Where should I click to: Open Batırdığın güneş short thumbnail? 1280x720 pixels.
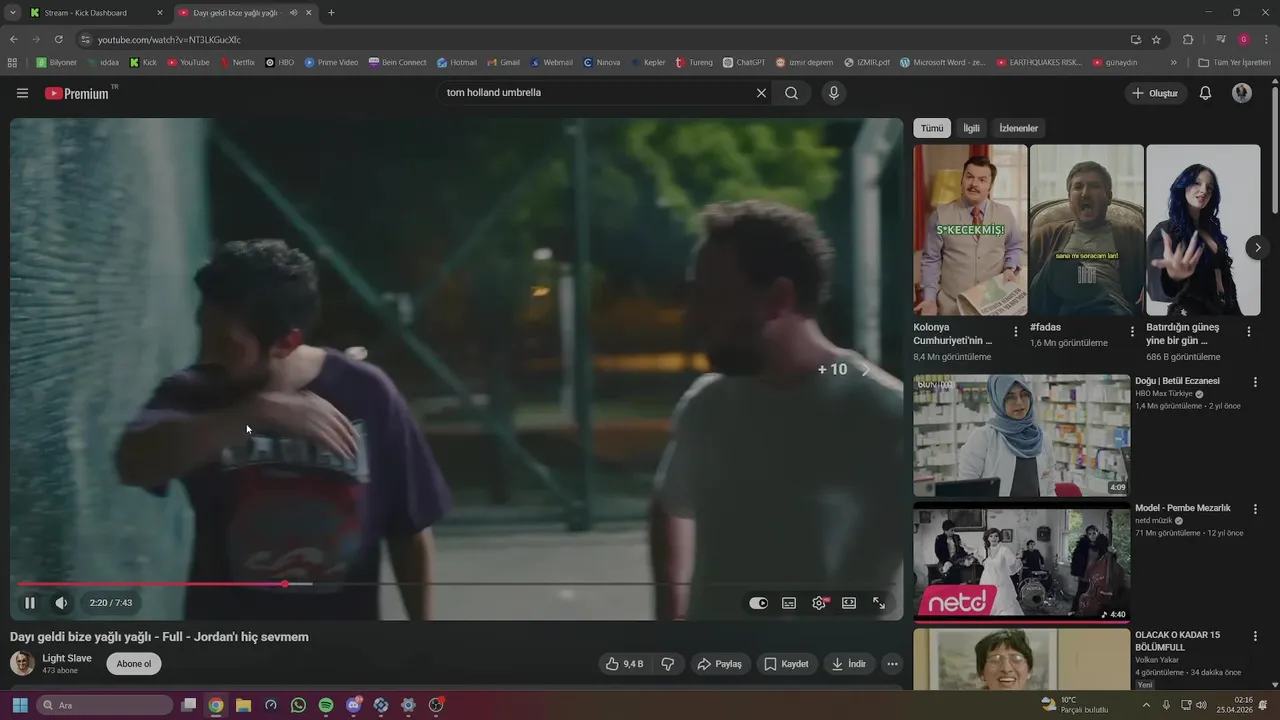[1203, 230]
